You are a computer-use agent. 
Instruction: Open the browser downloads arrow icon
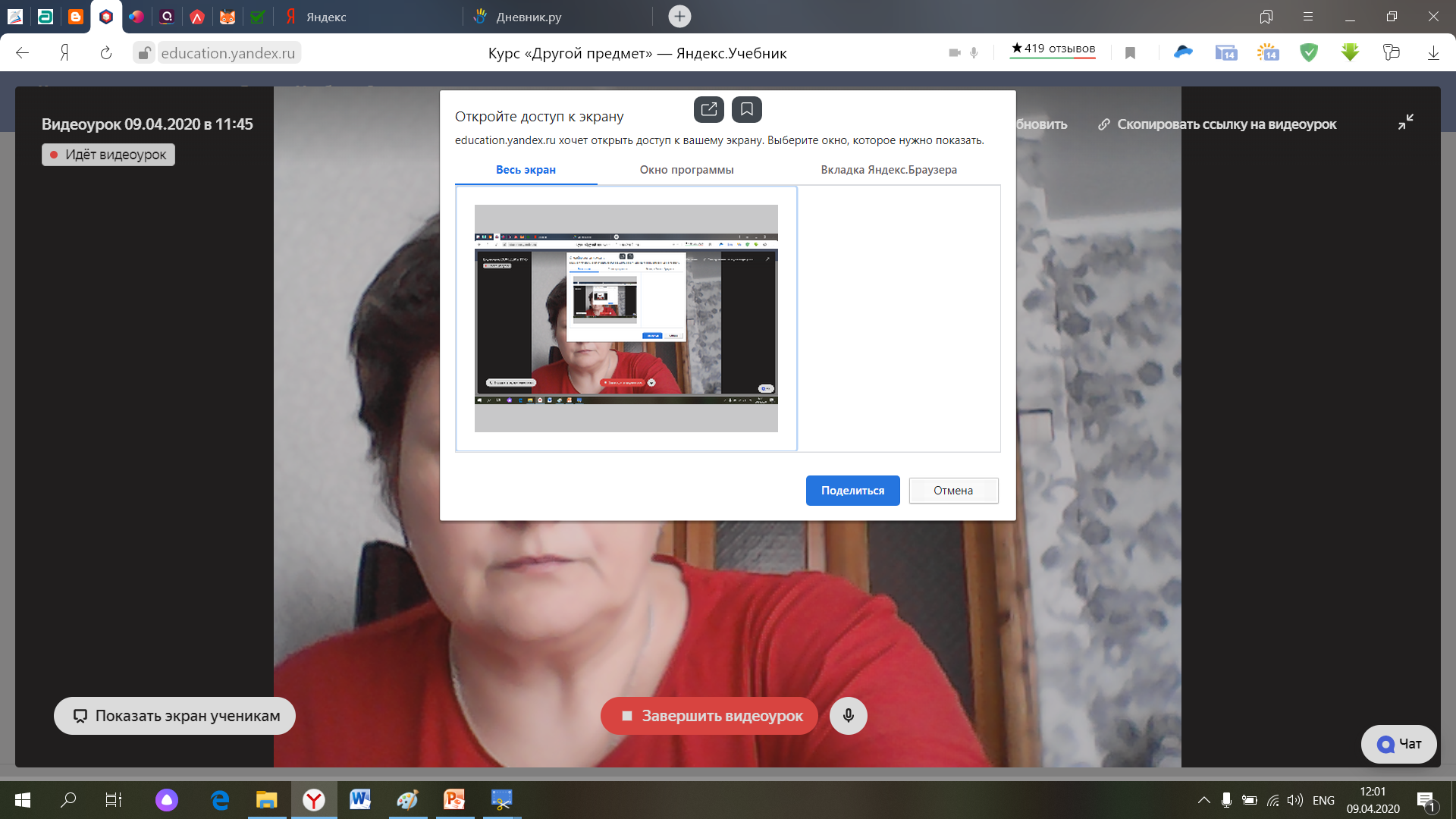[x=1432, y=53]
